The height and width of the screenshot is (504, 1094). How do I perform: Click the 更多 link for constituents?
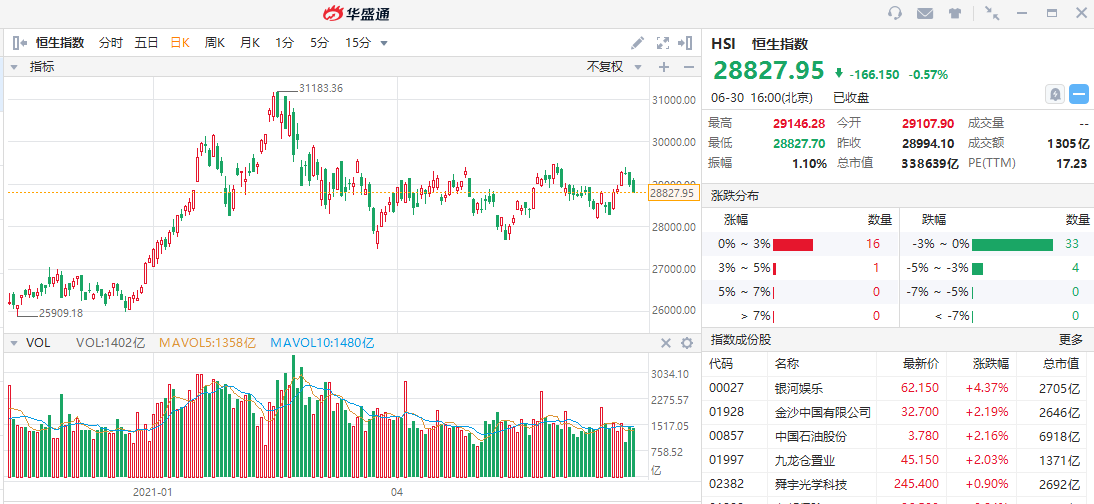tap(1071, 340)
